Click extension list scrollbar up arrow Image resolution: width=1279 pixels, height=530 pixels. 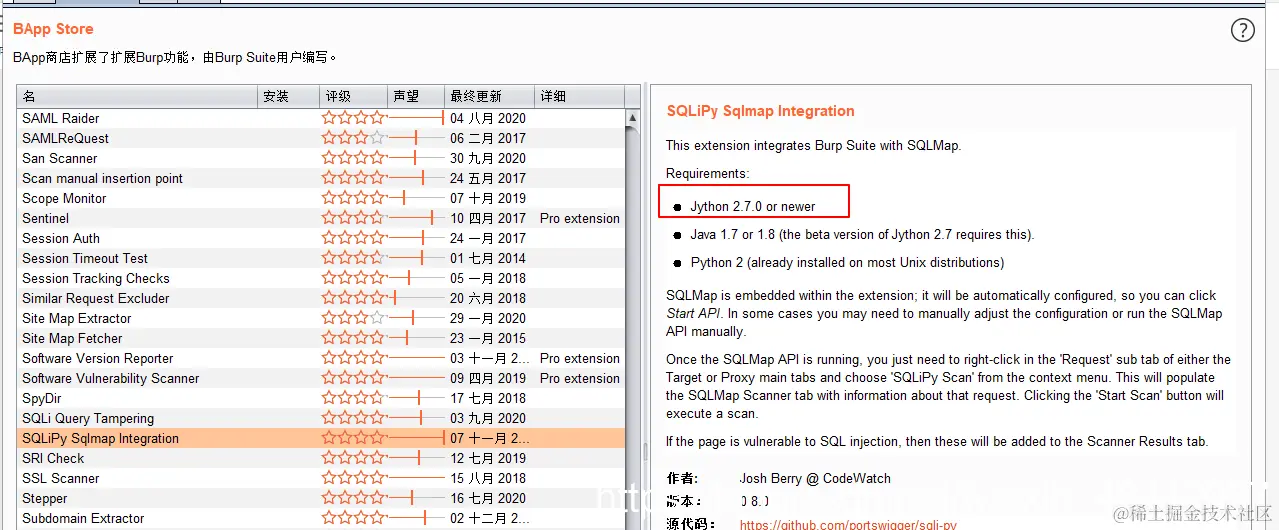(633, 117)
